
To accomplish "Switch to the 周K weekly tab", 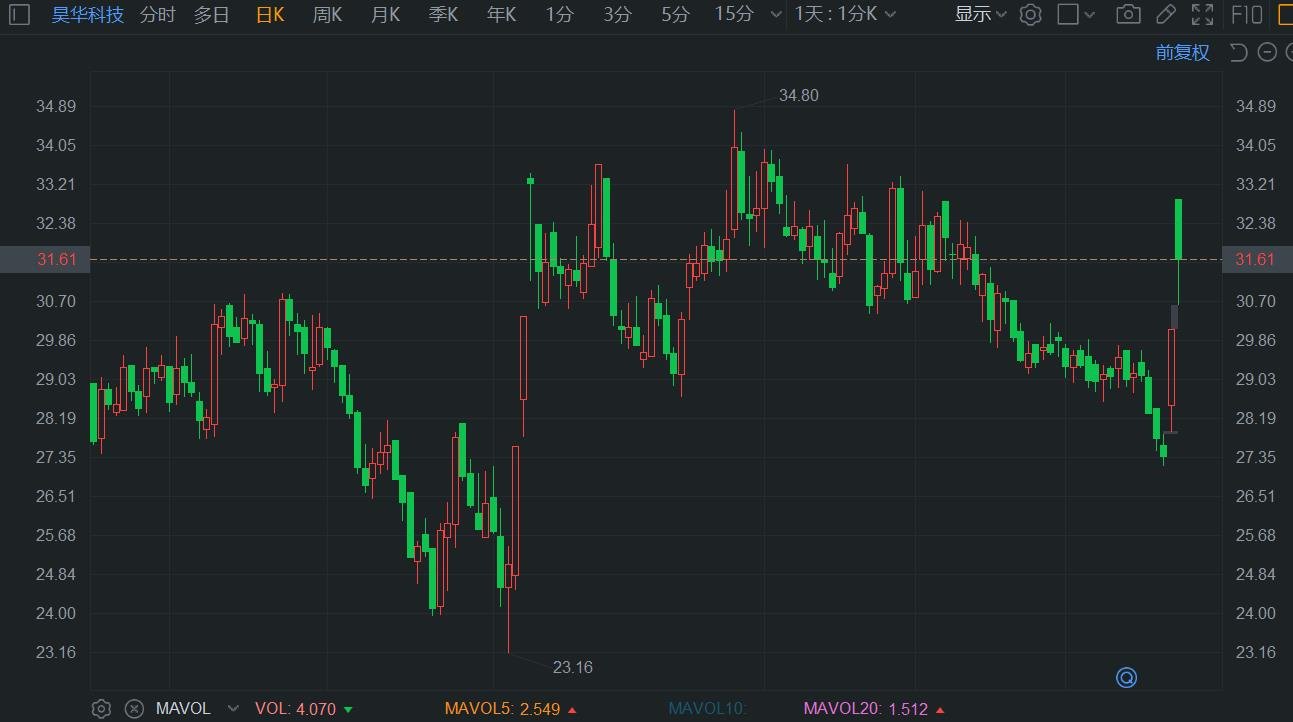I will (x=327, y=15).
